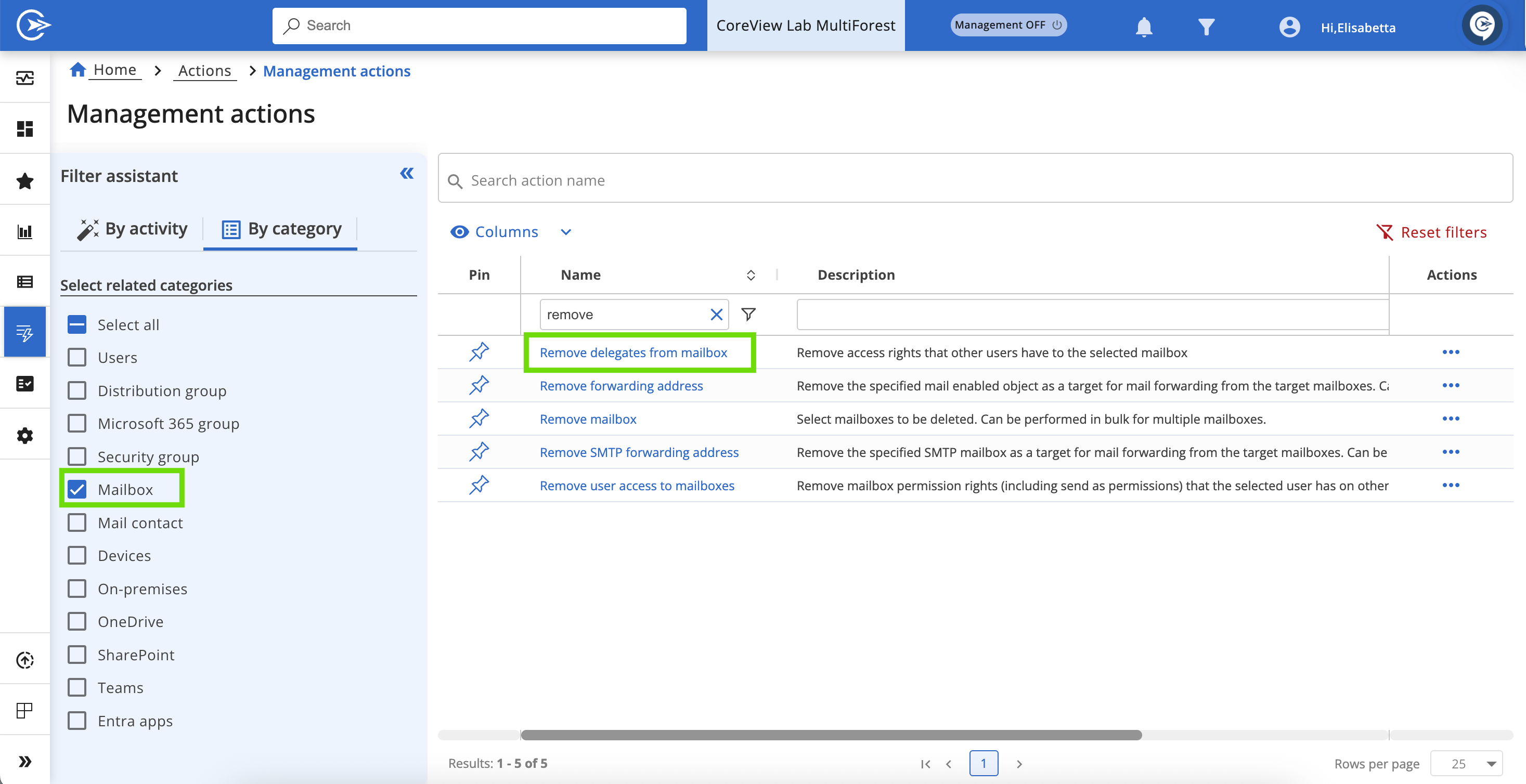
Task: Open the health monitor sidebar icon
Action: tap(25, 77)
